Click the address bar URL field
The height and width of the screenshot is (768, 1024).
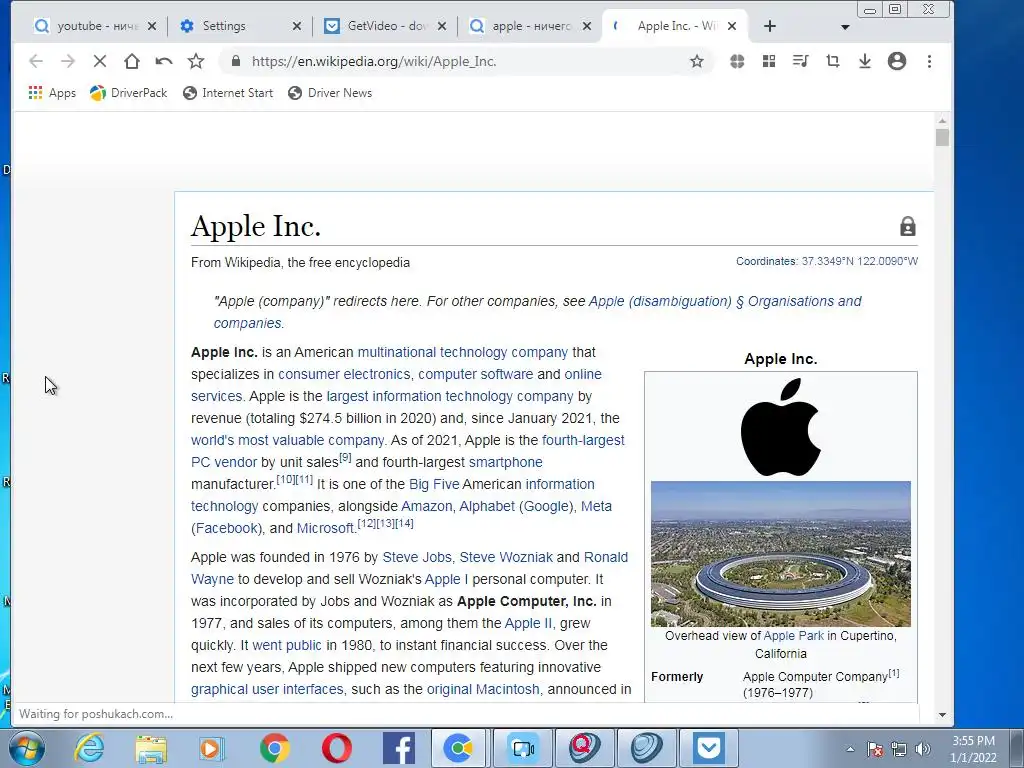tap(464, 61)
